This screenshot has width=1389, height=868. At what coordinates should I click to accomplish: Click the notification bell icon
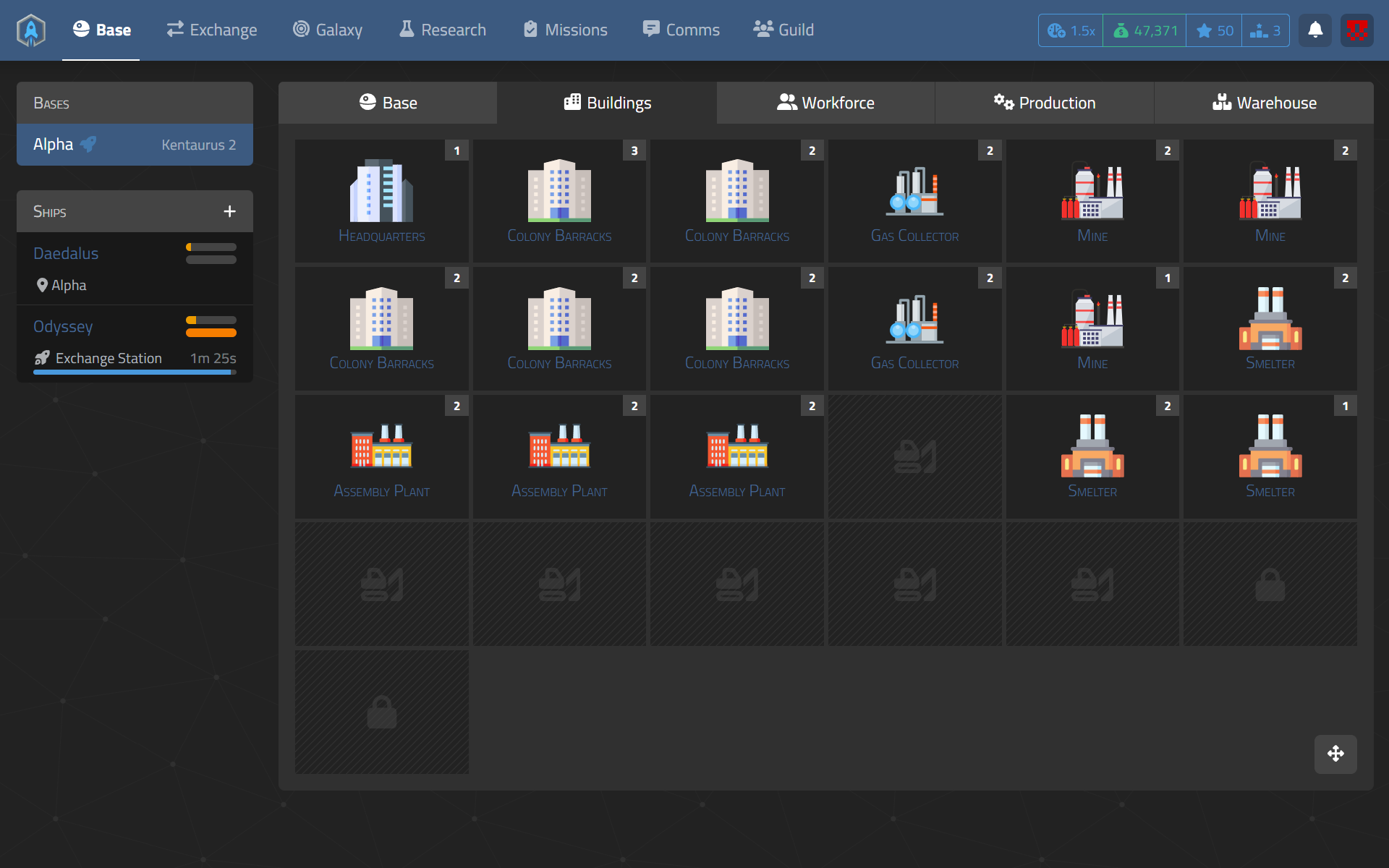1315,30
